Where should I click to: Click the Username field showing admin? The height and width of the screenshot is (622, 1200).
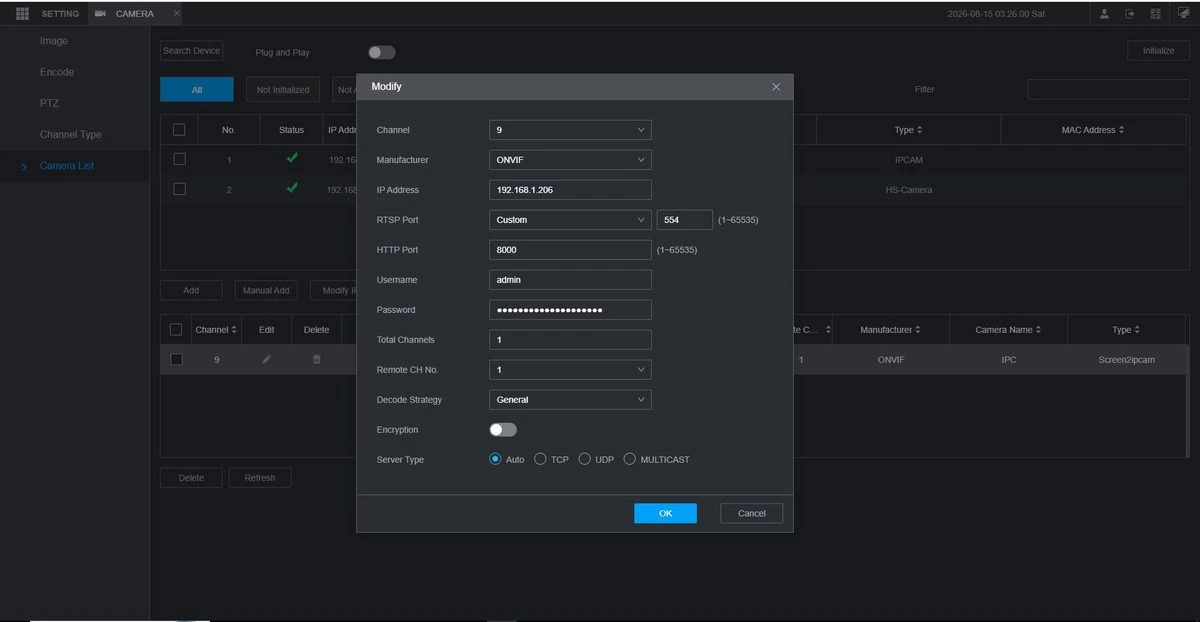[570, 280]
